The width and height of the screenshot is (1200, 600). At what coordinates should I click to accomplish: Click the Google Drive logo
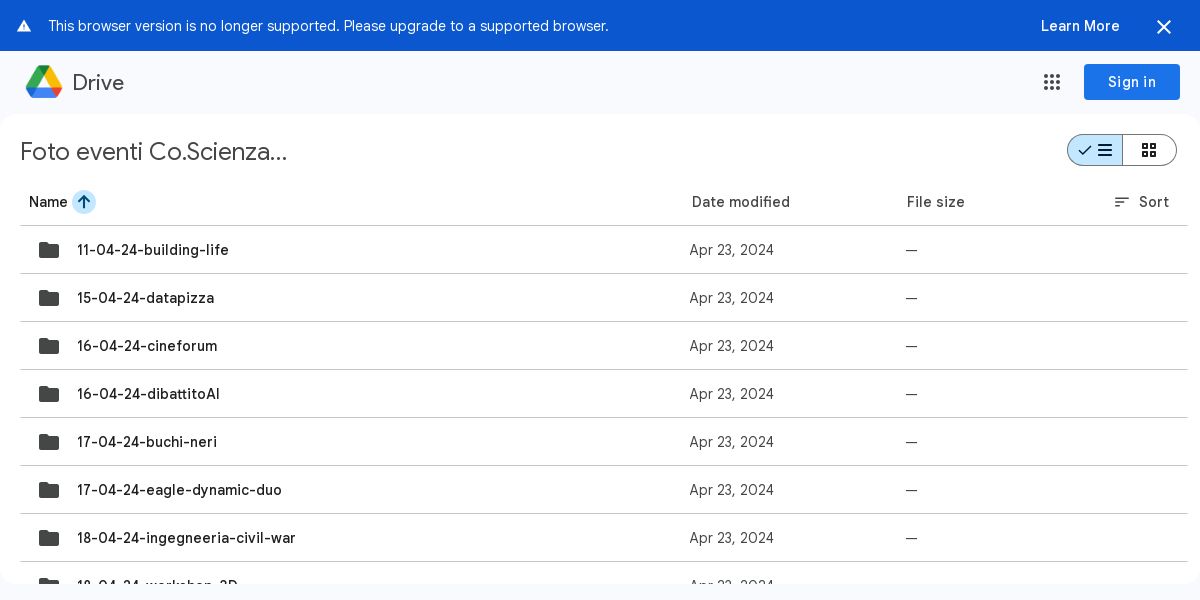pos(44,82)
